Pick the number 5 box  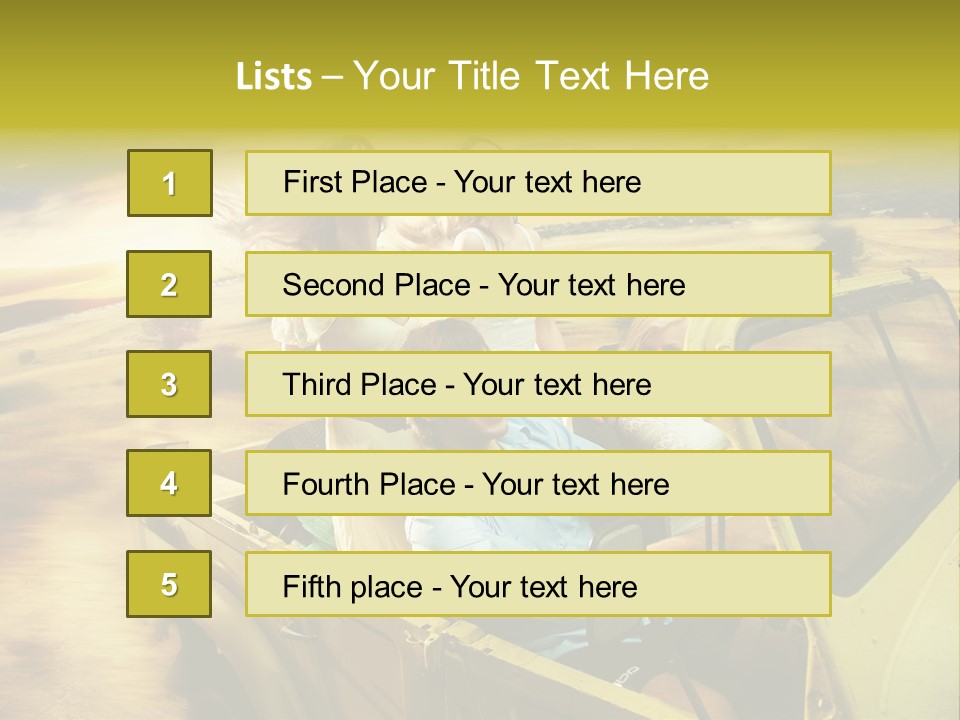pyautogui.click(x=169, y=584)
